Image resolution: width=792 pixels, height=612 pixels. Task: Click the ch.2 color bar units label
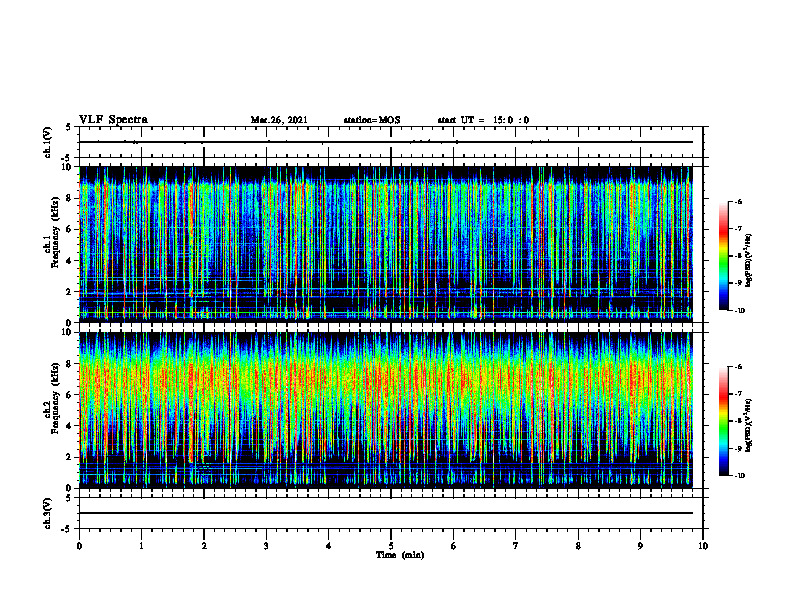pos(749,426)
